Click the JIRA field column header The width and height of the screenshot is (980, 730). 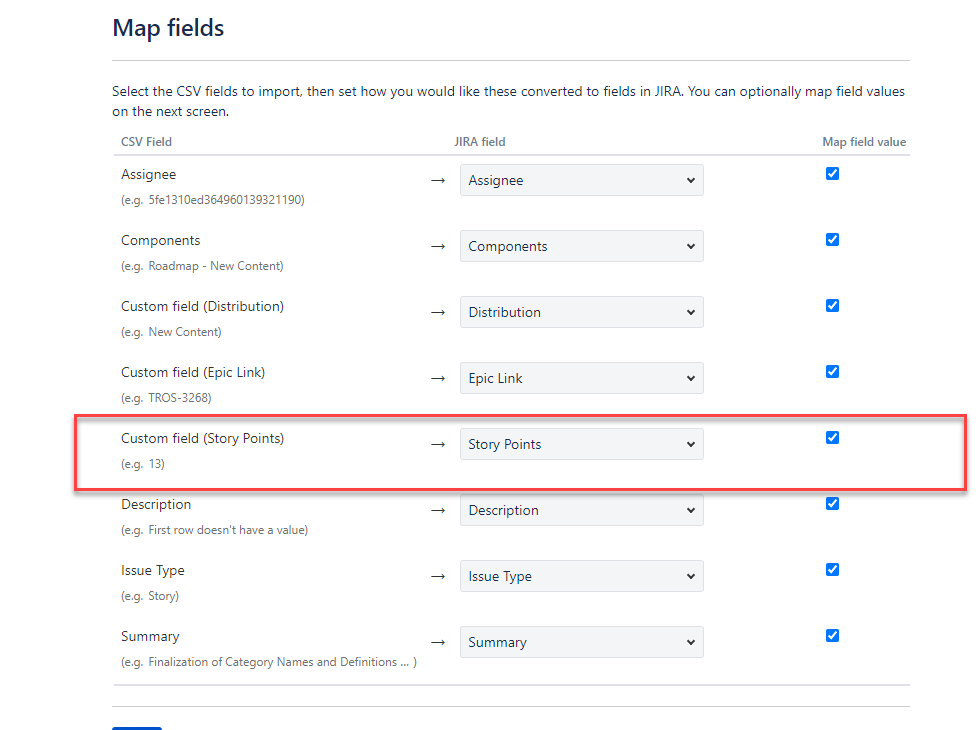[x=480, y=141]
